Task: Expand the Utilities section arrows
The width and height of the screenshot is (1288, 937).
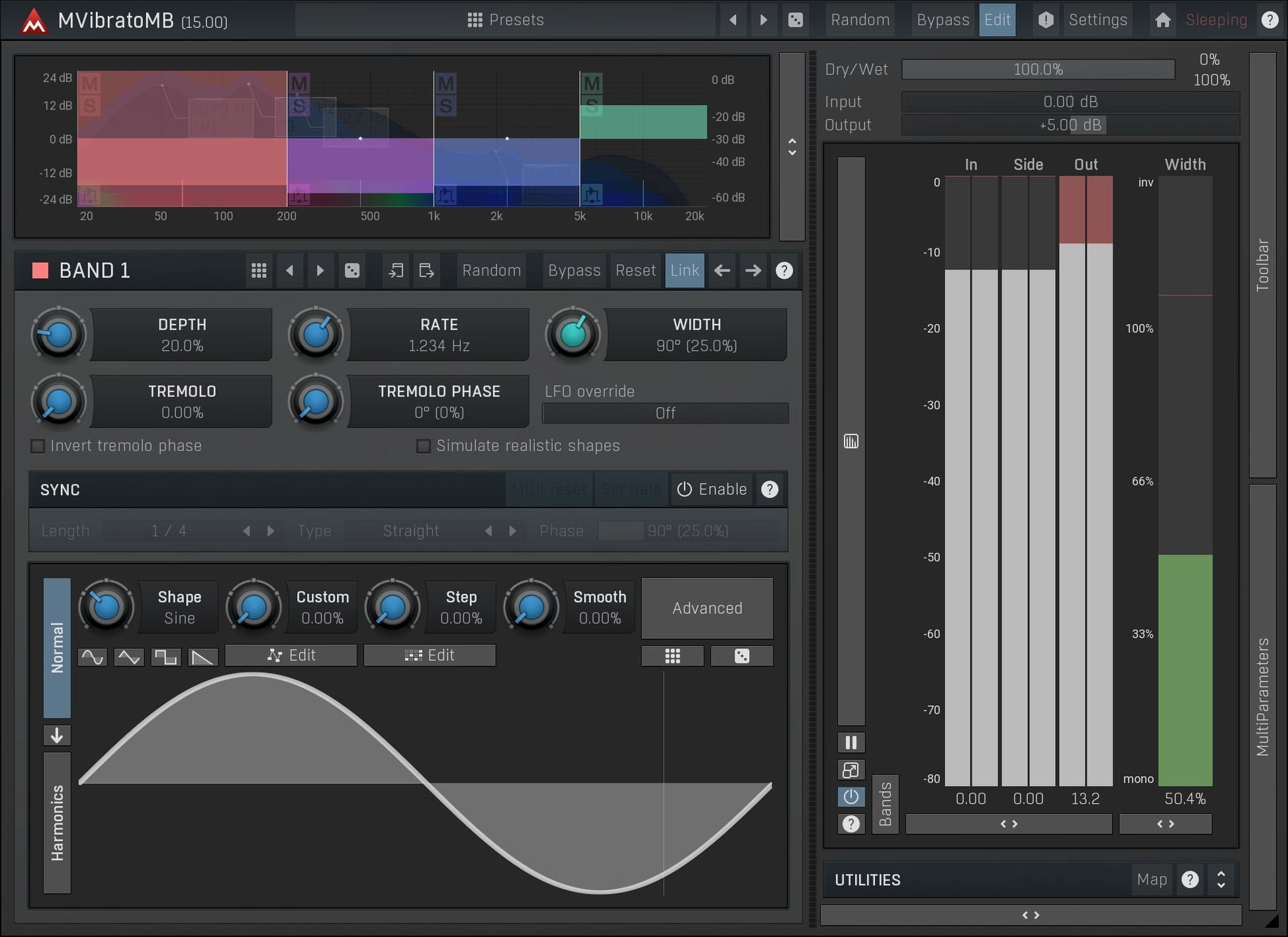Action: (1220, 879)
